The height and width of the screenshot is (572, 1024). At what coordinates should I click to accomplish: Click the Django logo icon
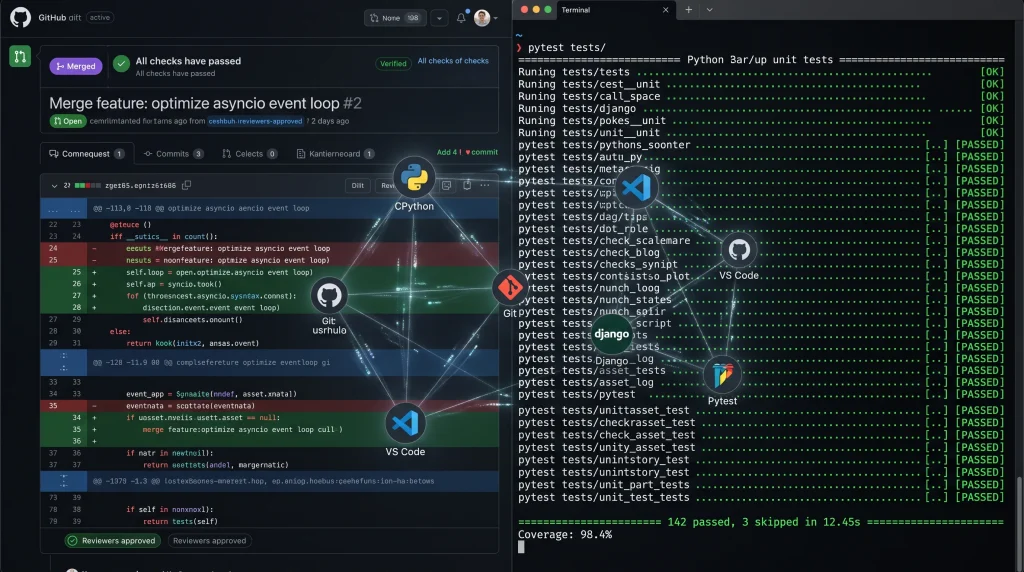611,334
